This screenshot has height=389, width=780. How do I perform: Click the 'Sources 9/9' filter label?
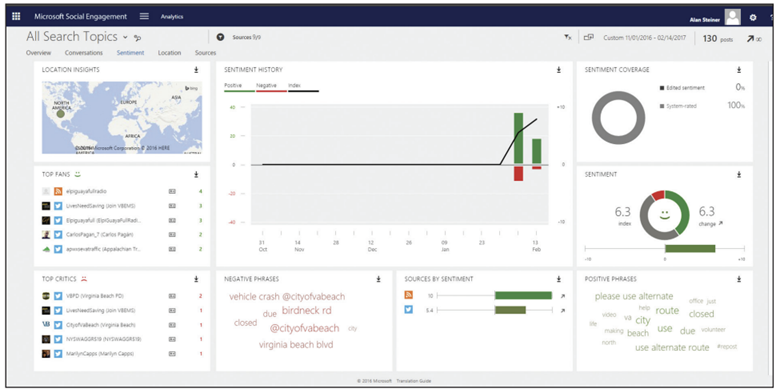click(x=247, y=37)
